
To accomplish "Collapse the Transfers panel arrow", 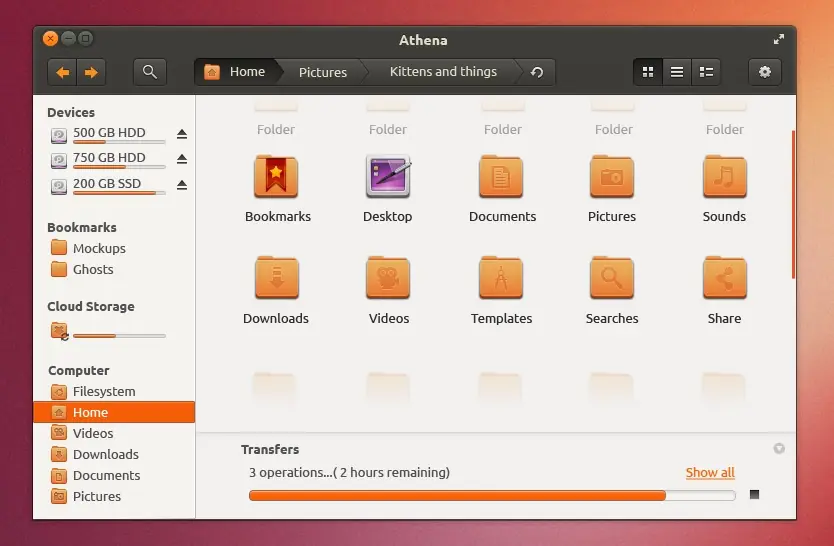I will (779, 449).
